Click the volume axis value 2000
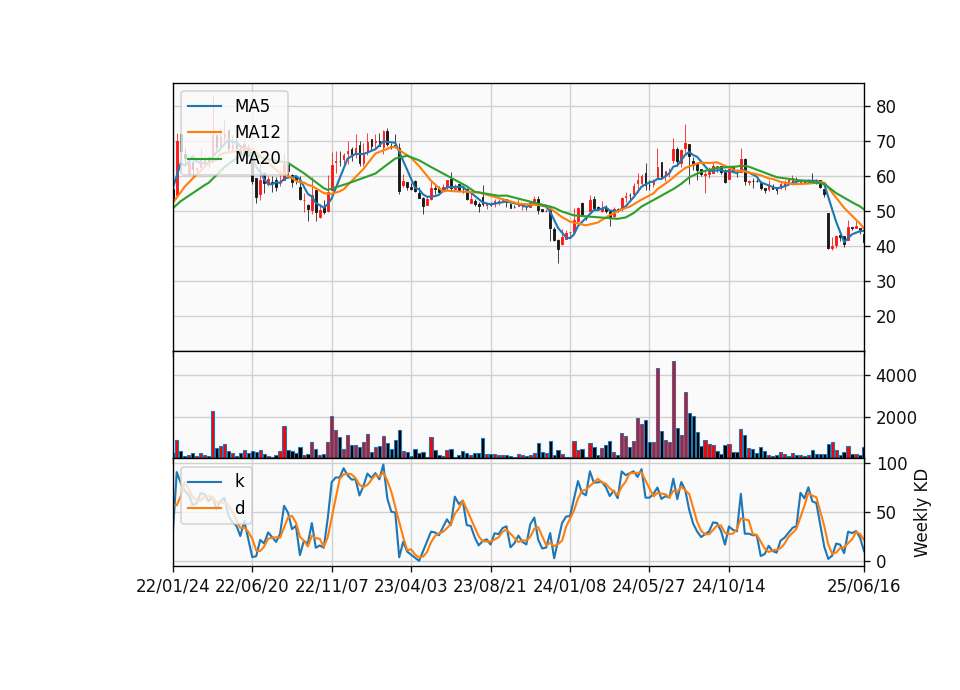960x690 pixels. click(x=896, y=418)
